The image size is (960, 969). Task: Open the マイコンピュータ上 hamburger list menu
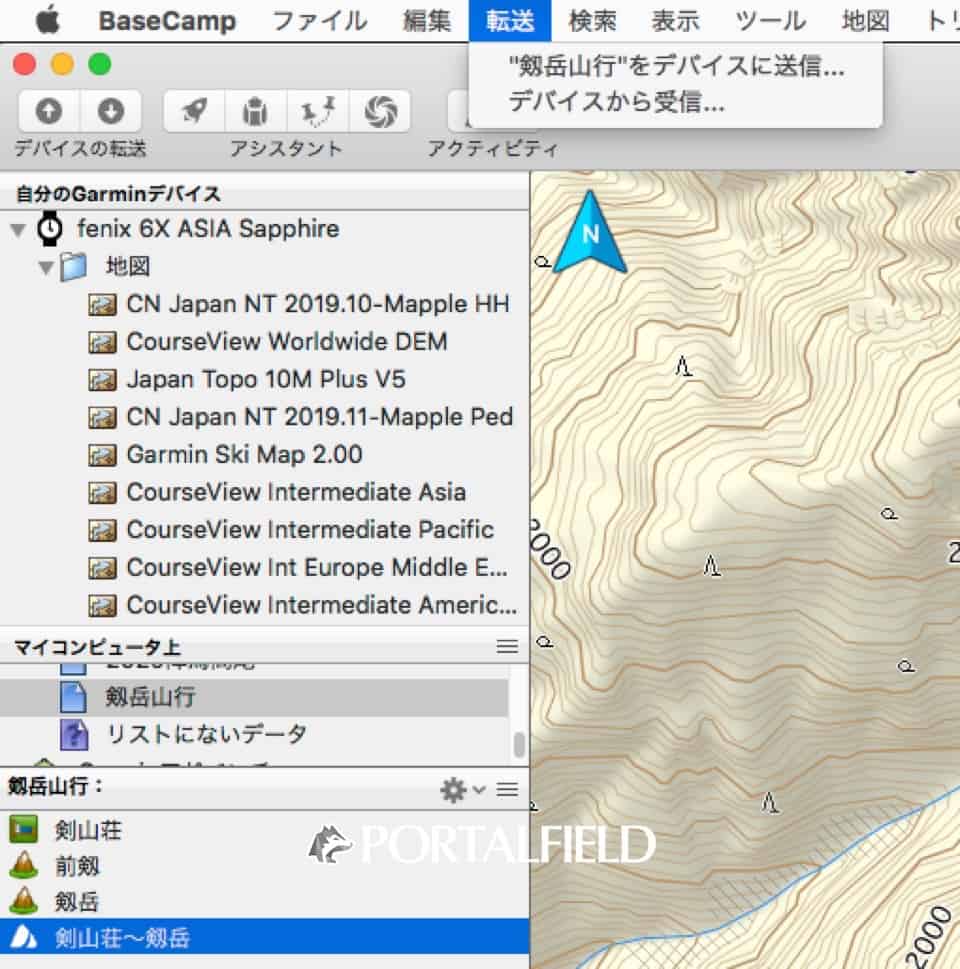[x=508, y=645]
